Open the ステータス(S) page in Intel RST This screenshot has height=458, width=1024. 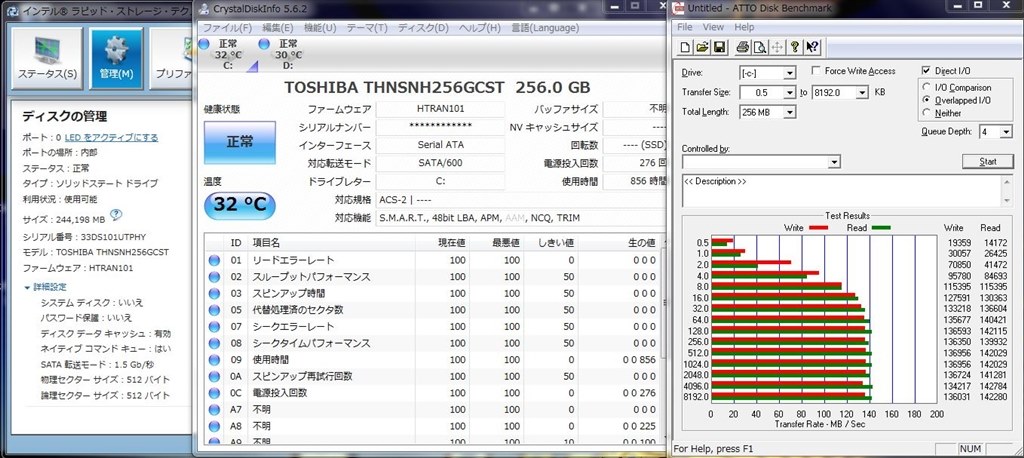tap(47, 59)
